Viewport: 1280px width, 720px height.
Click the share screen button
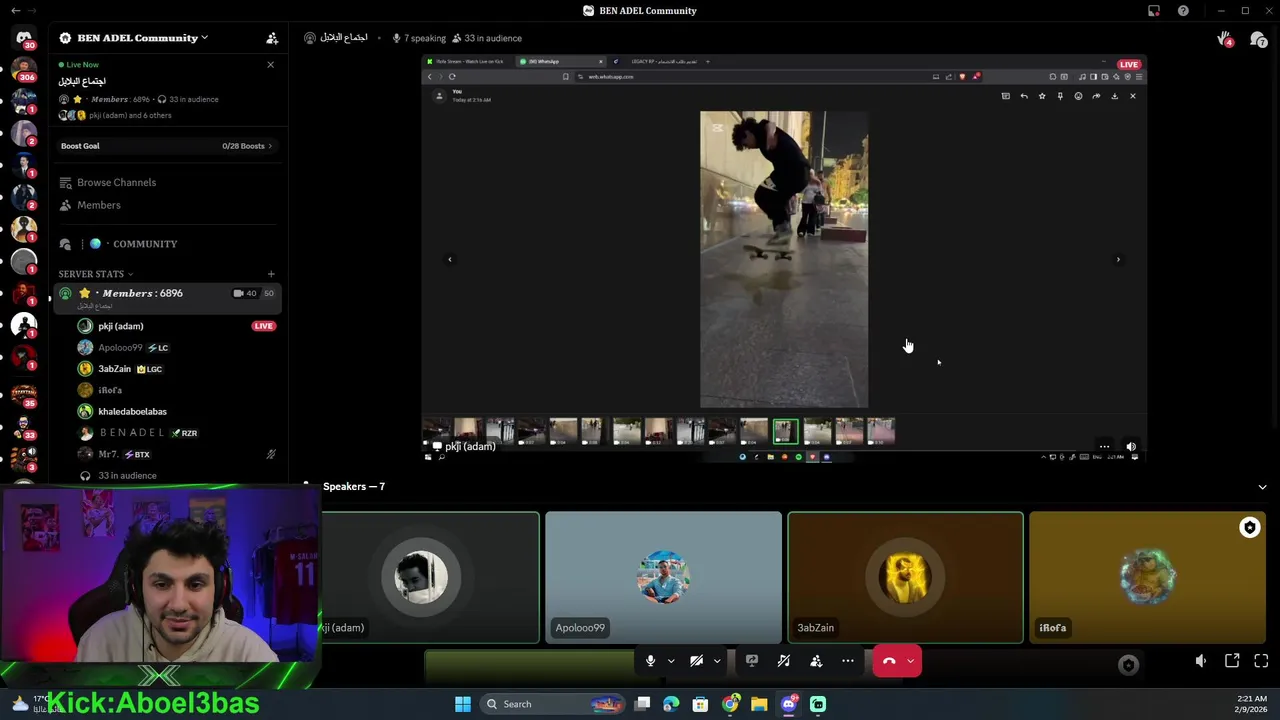pyautogui.click(x=752, y=661)
